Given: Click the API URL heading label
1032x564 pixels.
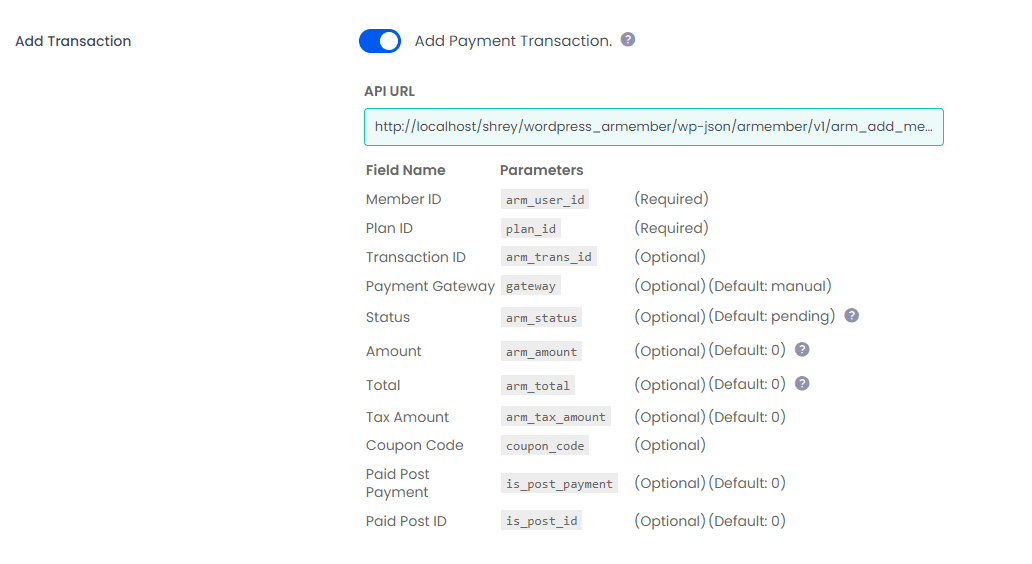Looking at the screenshot, I should [x=389, y=91].
